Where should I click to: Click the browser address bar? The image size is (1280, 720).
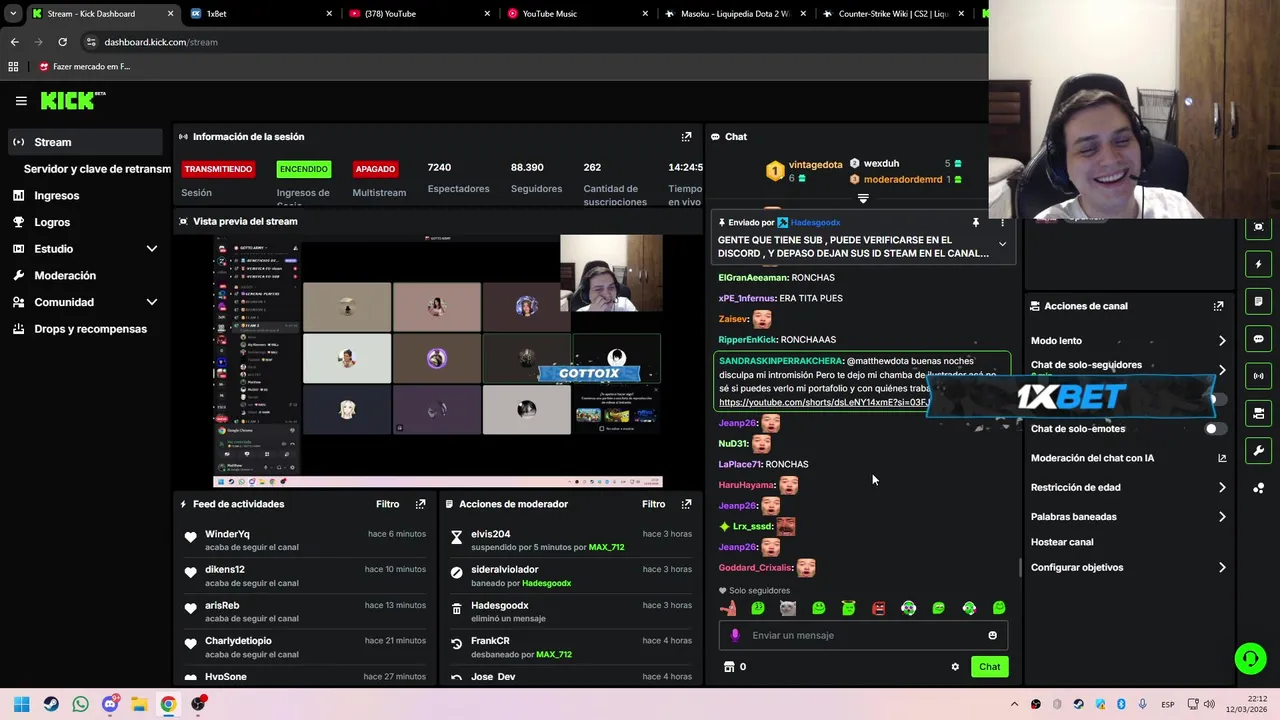(530, 42)
